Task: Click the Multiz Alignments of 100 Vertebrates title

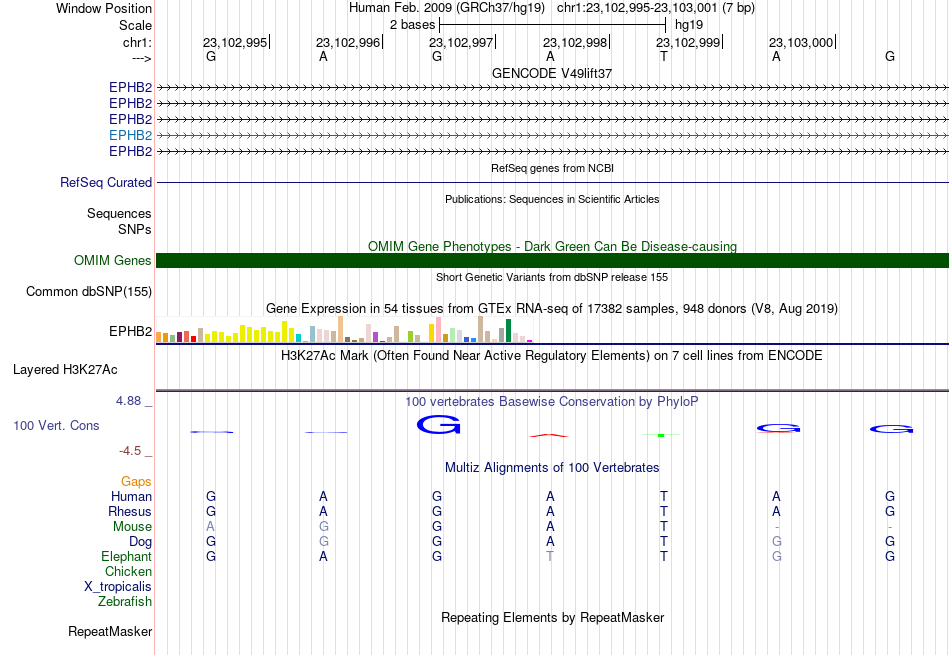Action: click(x=552, y=467)
